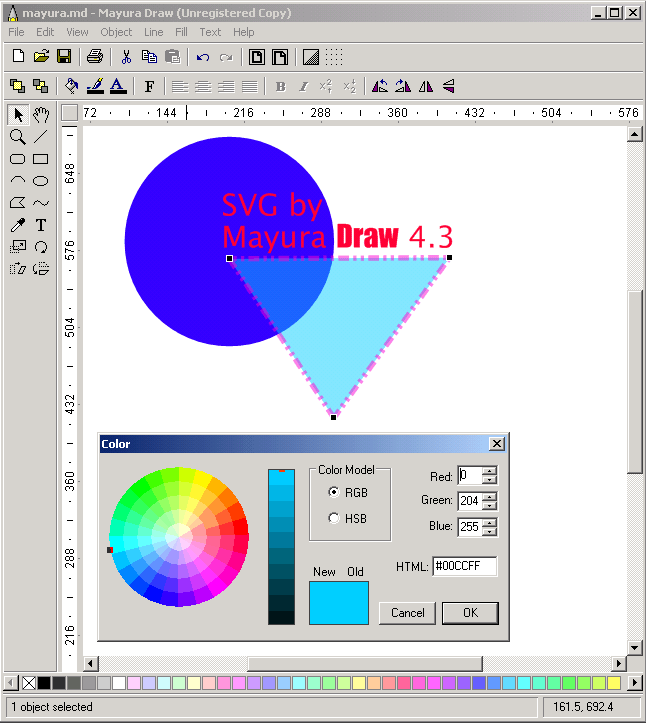
Task: Open the Text menu
Action: 210,32
